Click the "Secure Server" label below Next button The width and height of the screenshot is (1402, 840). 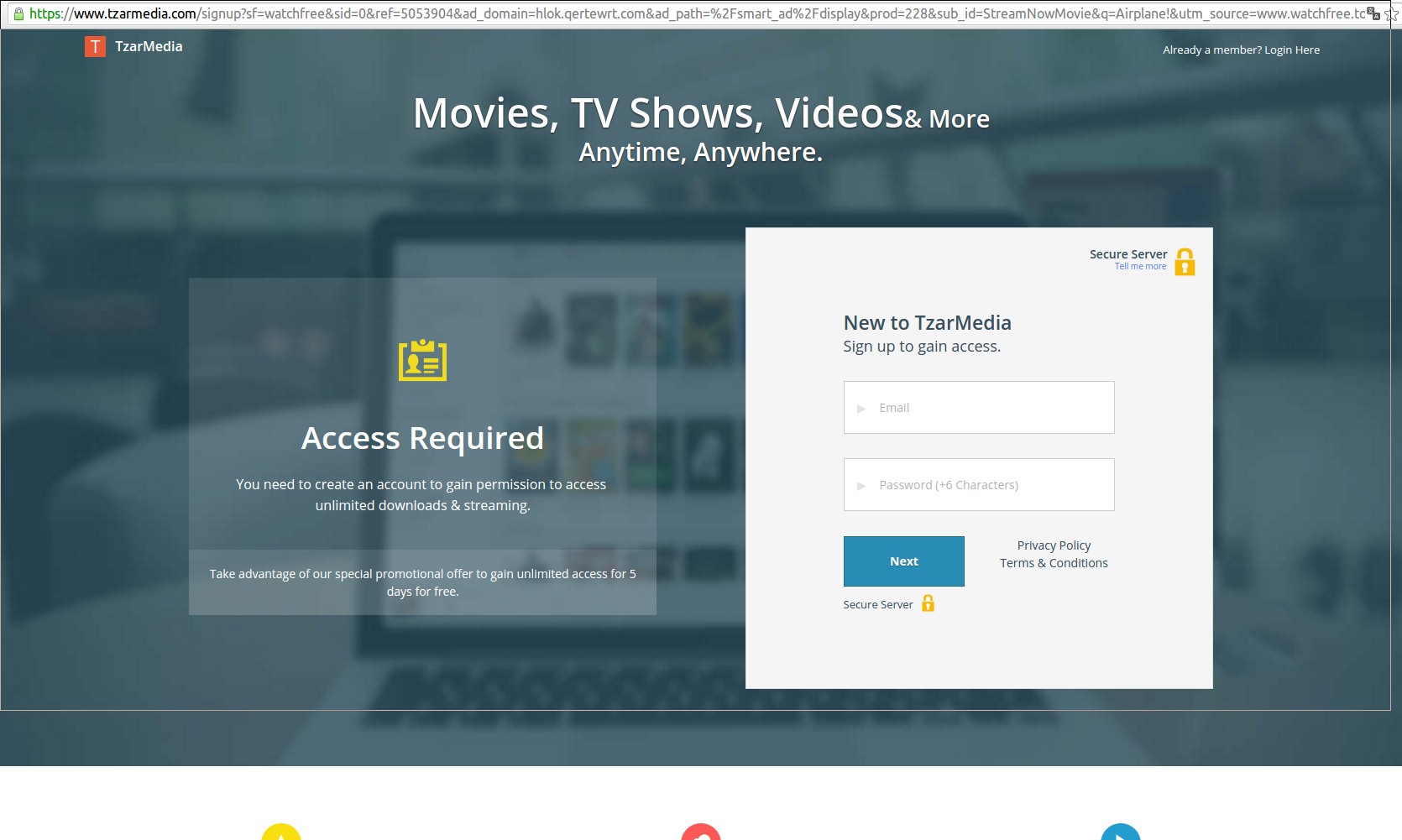coord(877,604)
